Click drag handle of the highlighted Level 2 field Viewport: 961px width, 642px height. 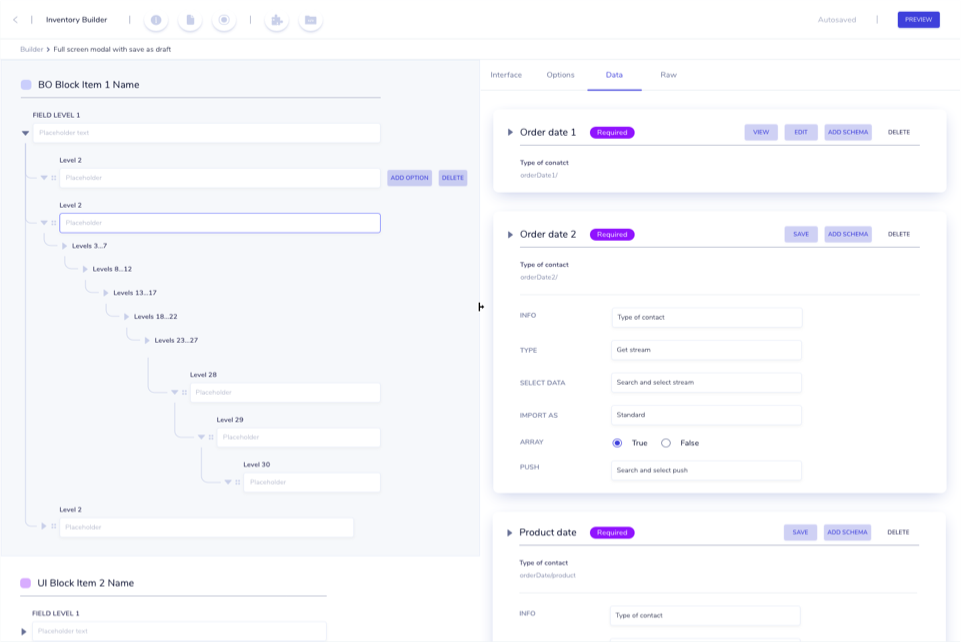[54, 223]
